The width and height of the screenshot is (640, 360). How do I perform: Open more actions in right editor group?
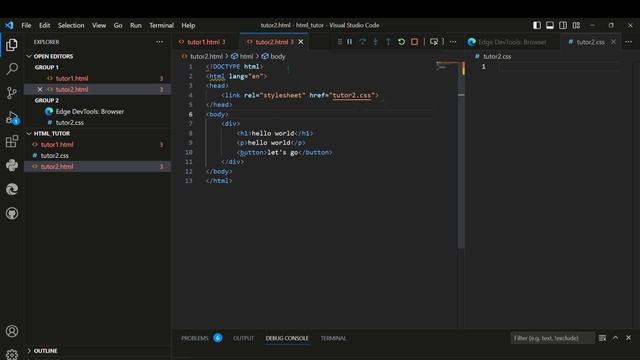(629, 42)
